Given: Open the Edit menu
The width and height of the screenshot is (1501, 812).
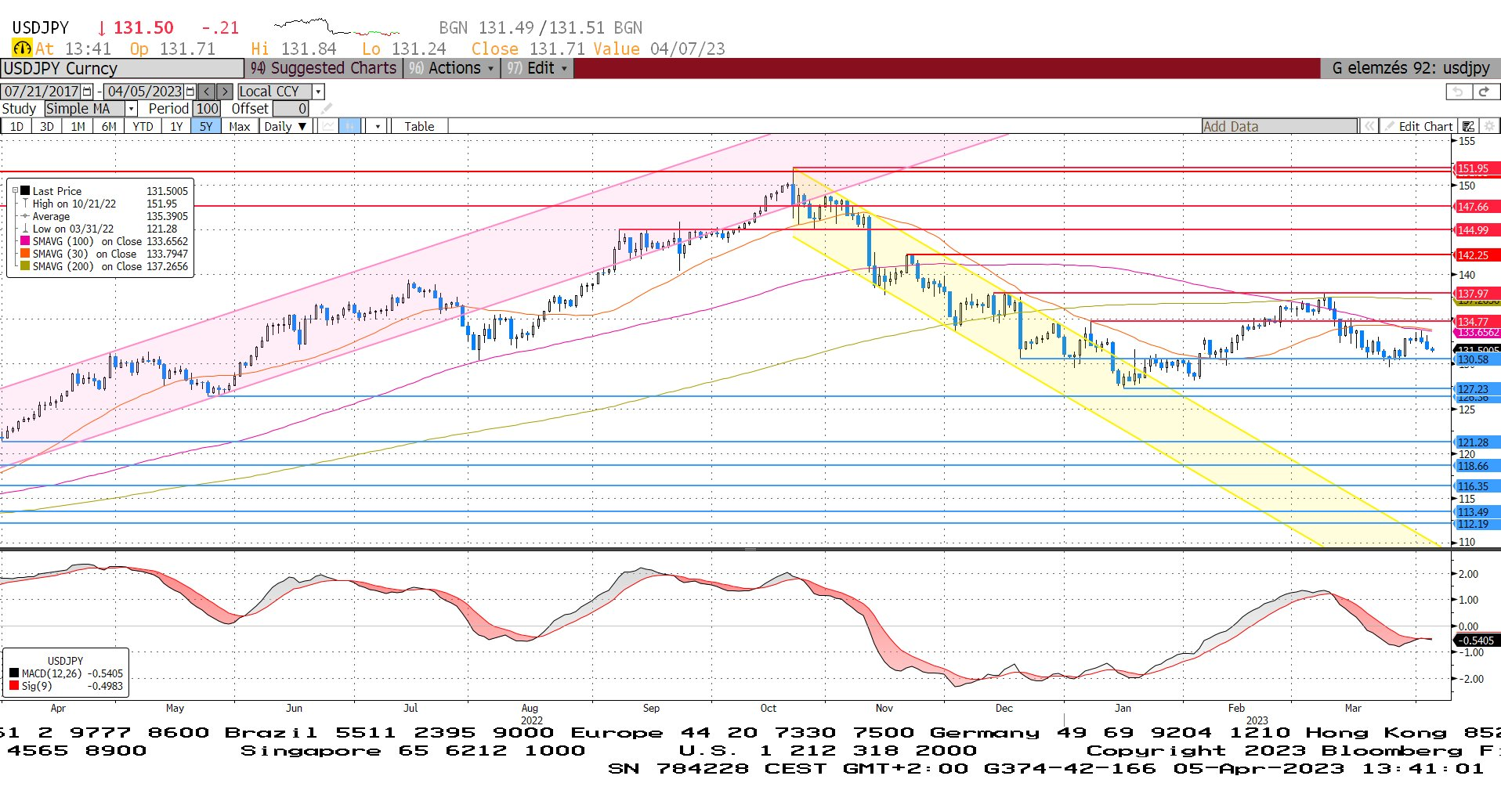Looking at the screenshot, I should (537, 68).
